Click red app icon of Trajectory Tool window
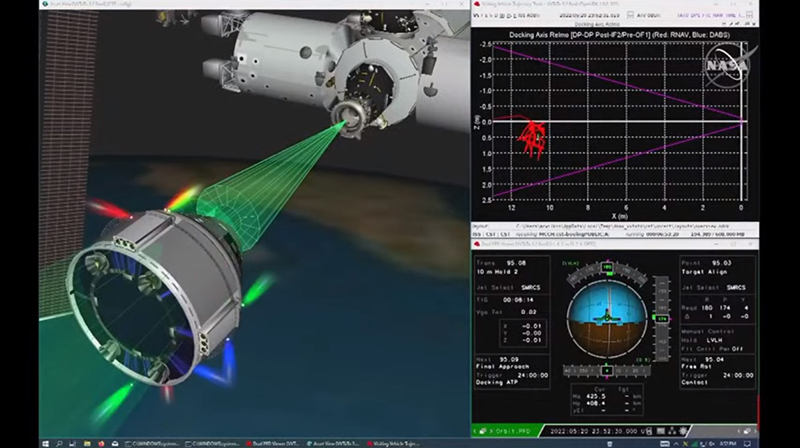Screen dimensions: 800x448 coord(478,4)
